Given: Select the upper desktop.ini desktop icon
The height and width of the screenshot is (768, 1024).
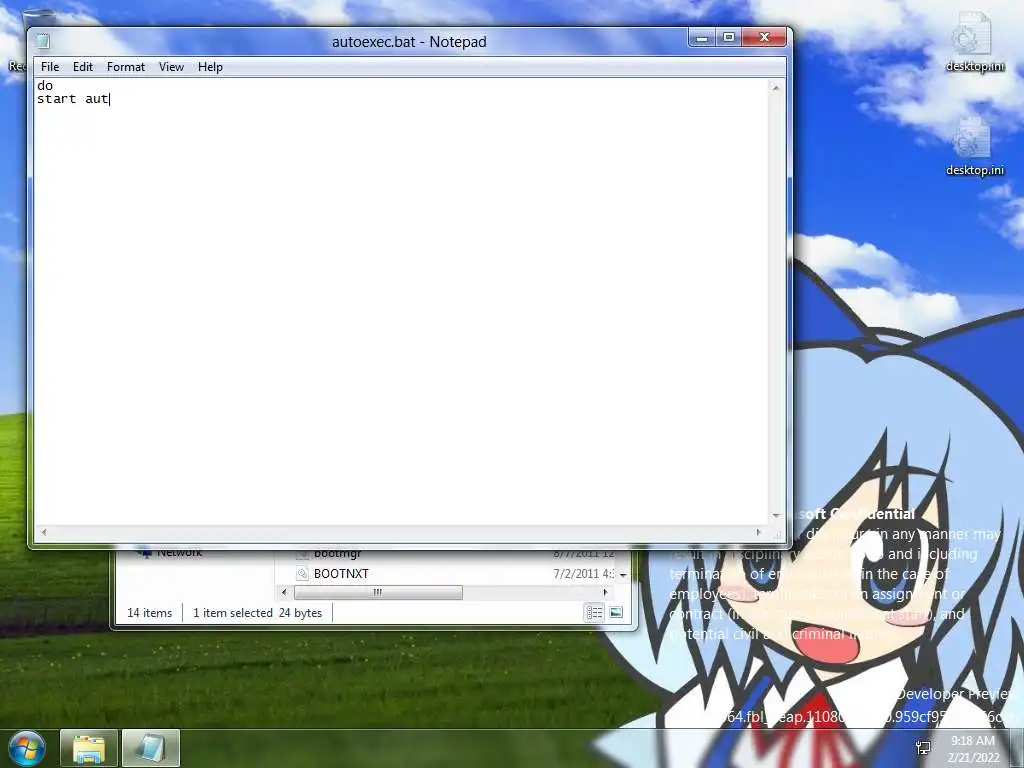Looking at the screenshot, I should (974, 42).
